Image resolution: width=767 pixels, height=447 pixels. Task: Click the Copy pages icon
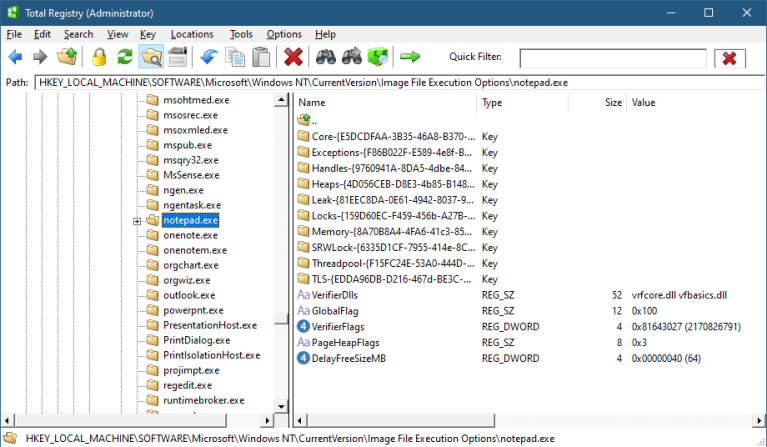235,57
